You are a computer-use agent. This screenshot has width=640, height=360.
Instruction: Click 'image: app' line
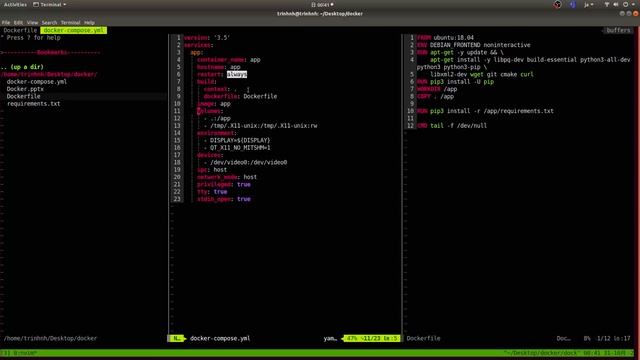pyautogui.click(x=213, y=104)
